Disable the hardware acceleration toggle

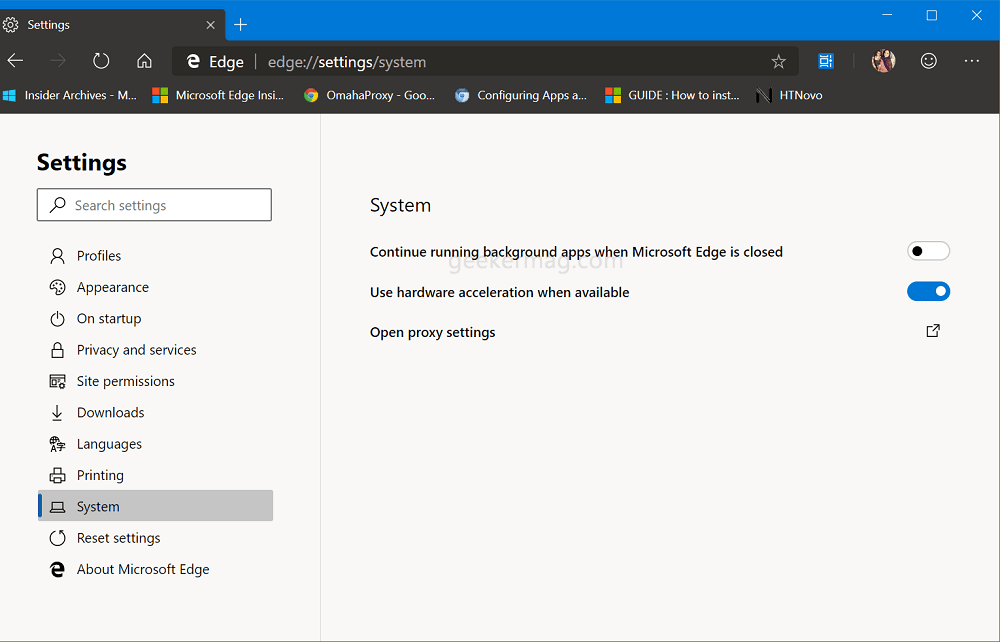tap(928, 291)
